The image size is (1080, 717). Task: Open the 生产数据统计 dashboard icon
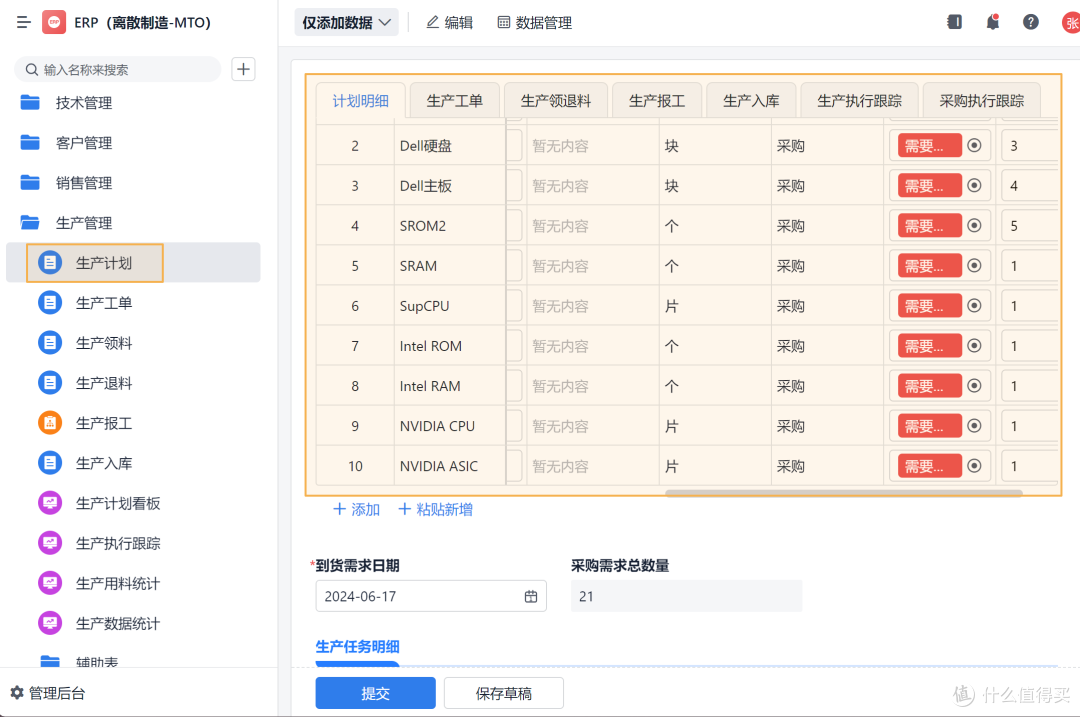[50, 623]
